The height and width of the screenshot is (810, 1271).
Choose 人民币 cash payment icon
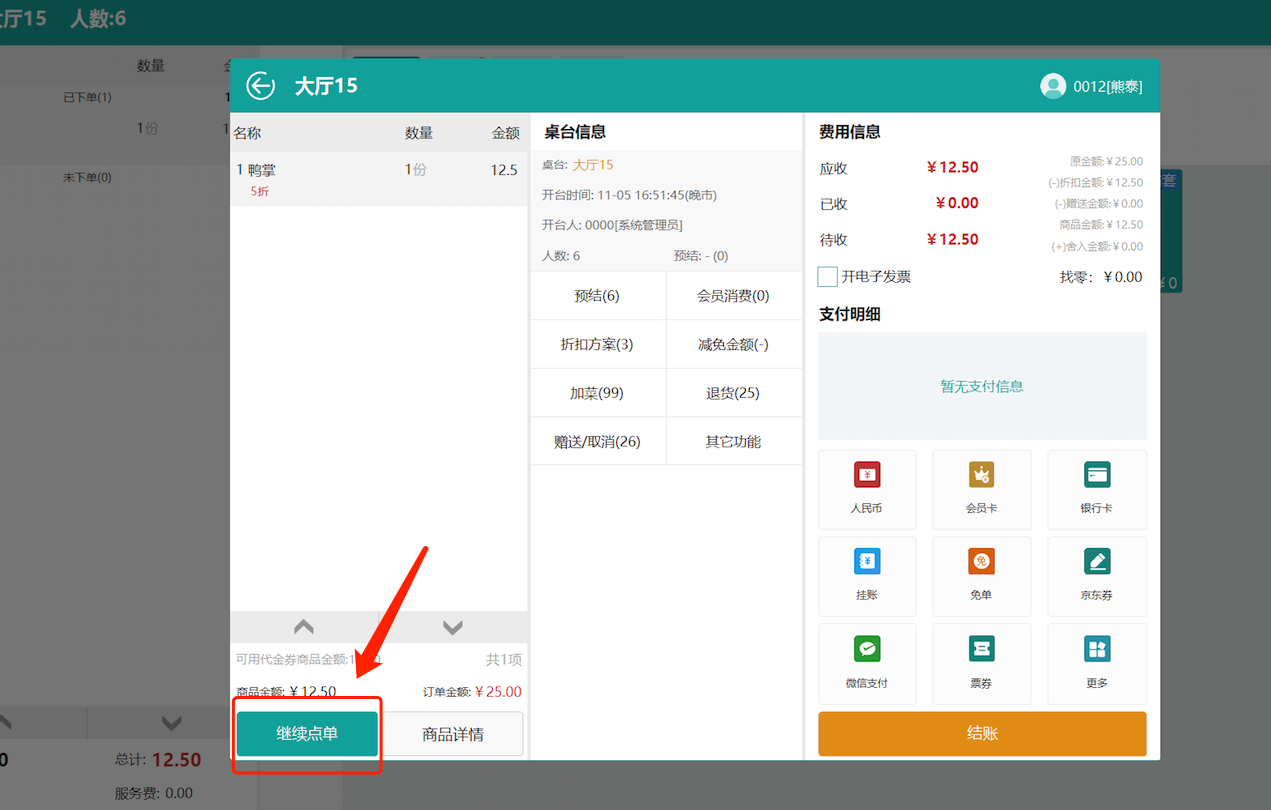pos(867,489)
